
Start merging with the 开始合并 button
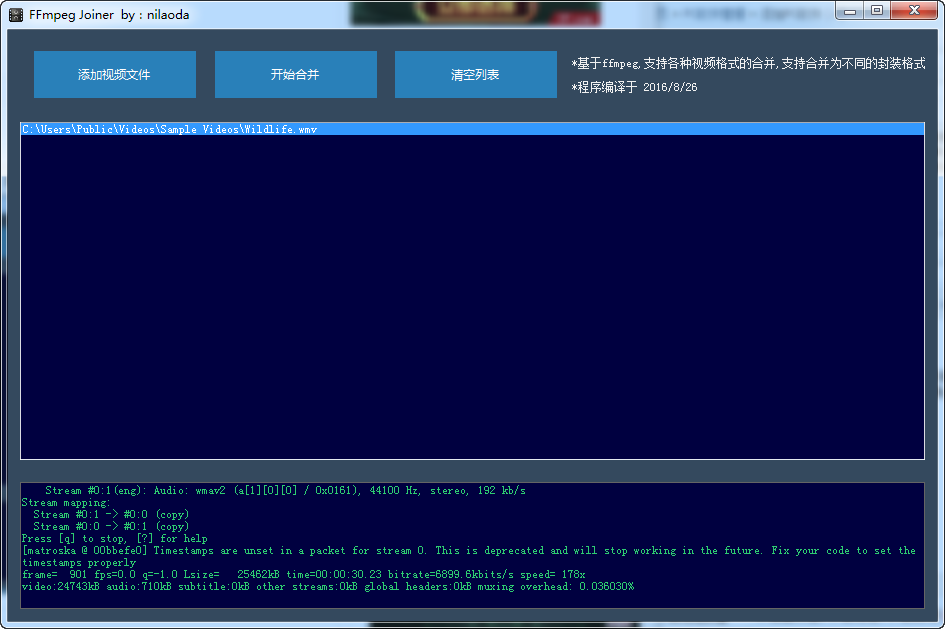pos(295,75)
